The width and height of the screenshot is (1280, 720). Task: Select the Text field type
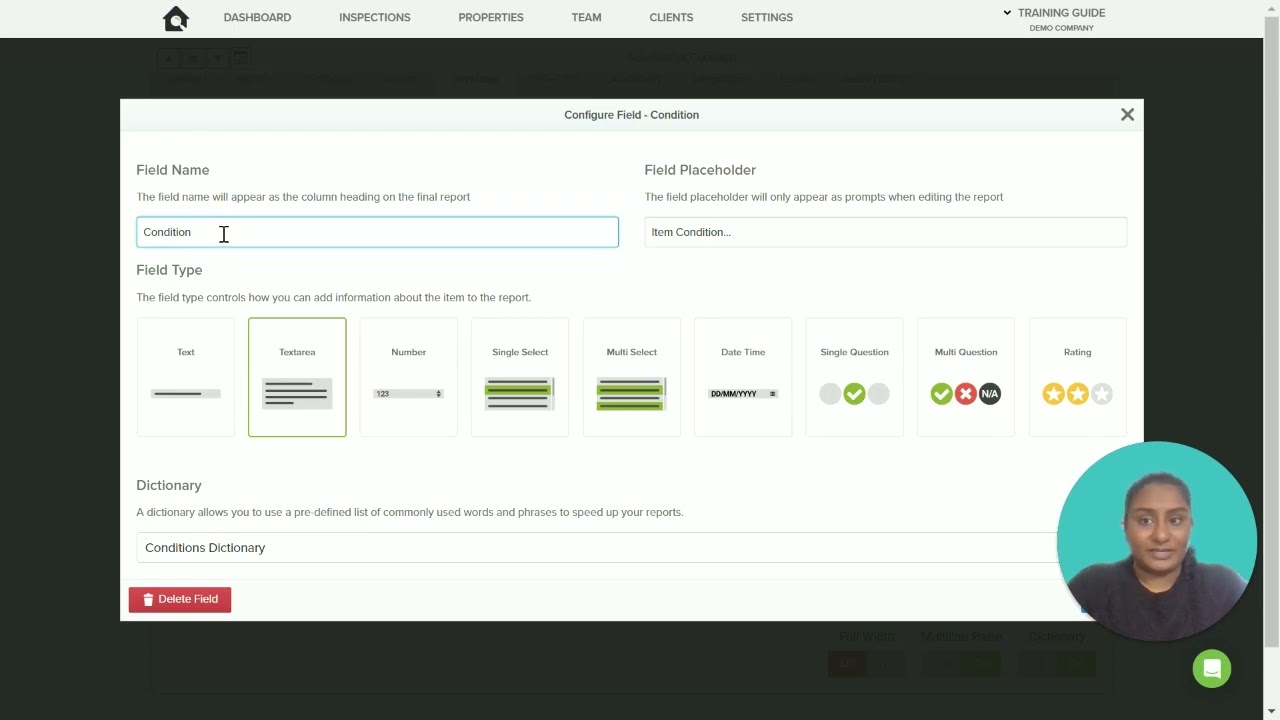(x=186, y=377)
